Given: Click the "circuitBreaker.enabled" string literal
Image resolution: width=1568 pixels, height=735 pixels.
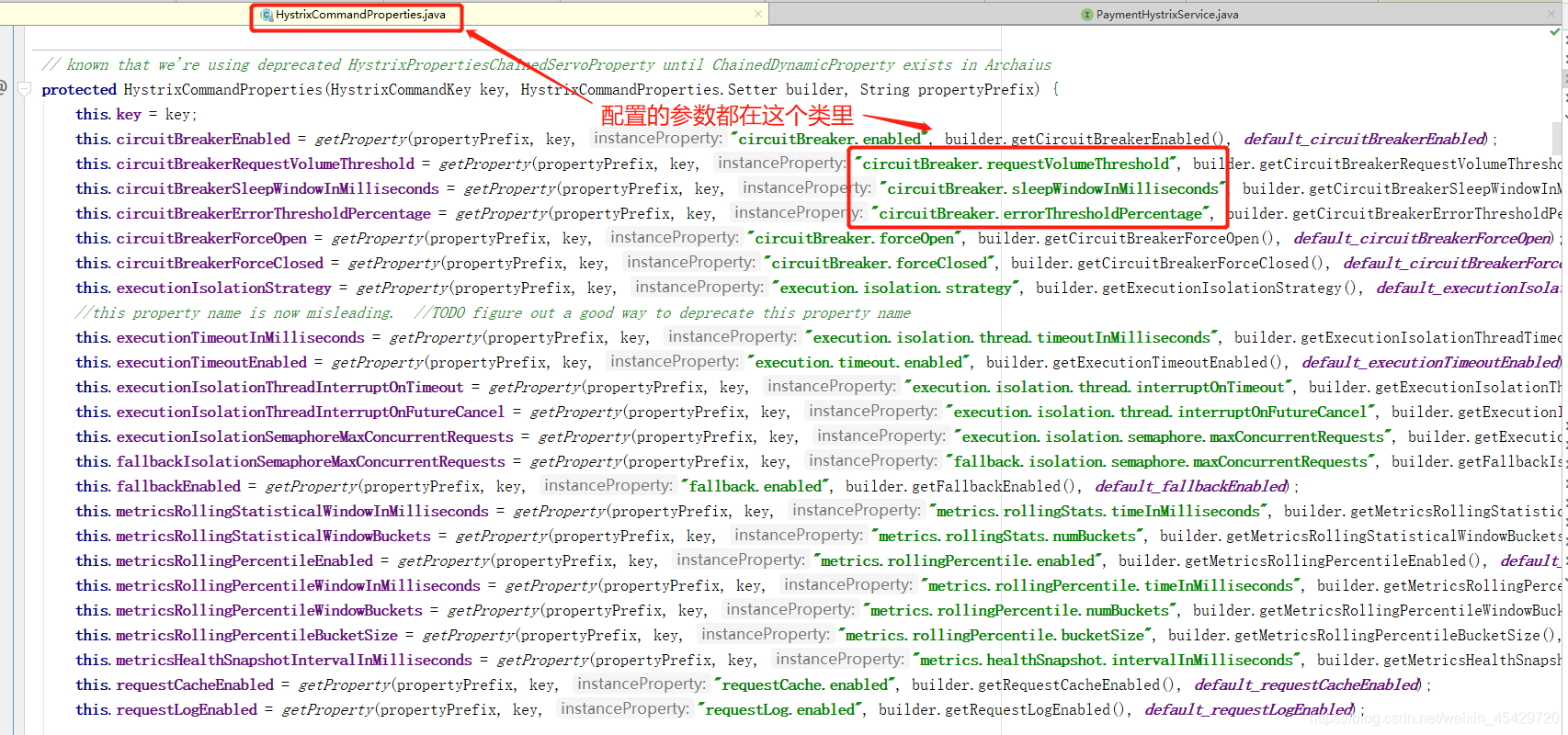Looking at the screenshot, I should coord(830,139).
